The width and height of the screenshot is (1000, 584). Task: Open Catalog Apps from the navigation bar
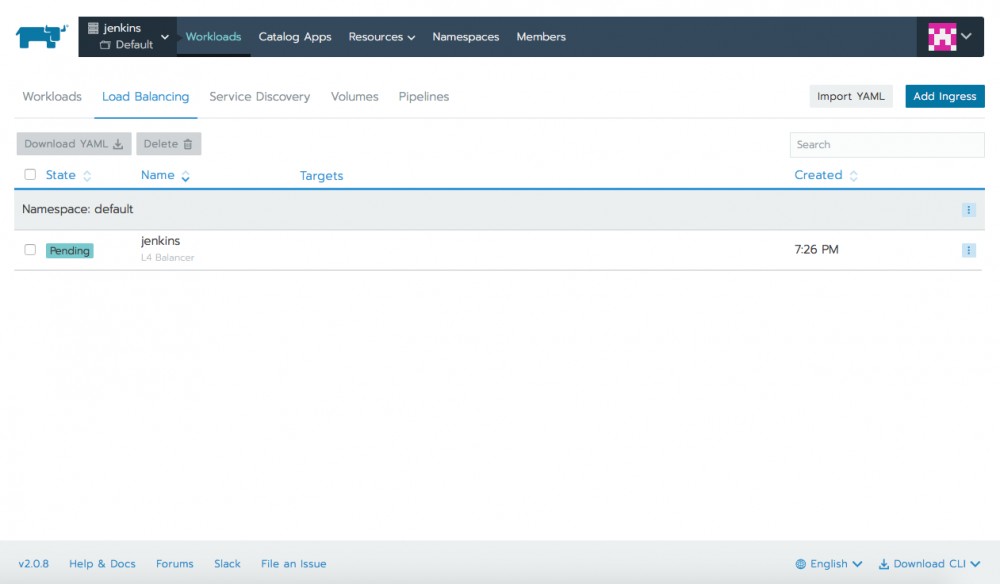click(x=295, y=36)
